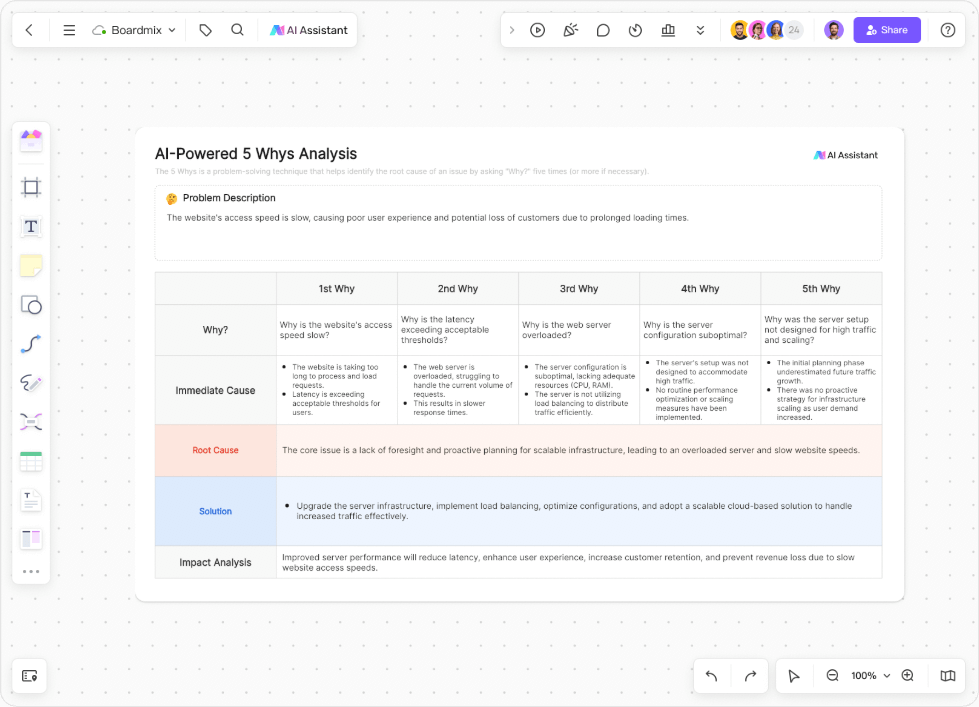This screenshot has height=707, width=979.
Task: Collapse the right toolbar with chevron arrow
Action: pyautogui.click(x=511, y=30)
